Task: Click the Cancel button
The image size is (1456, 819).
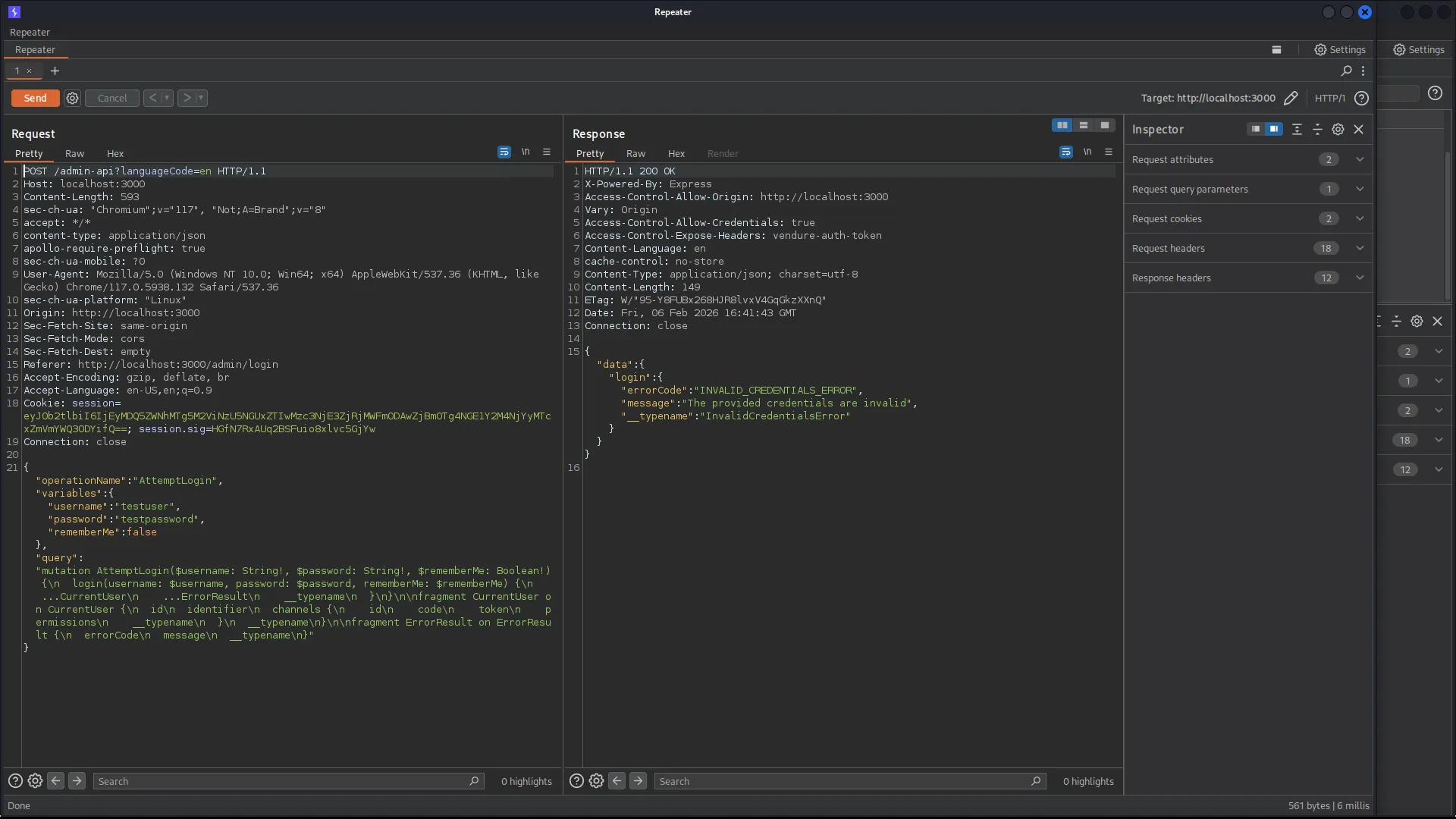Action: (x=111, y=98)
